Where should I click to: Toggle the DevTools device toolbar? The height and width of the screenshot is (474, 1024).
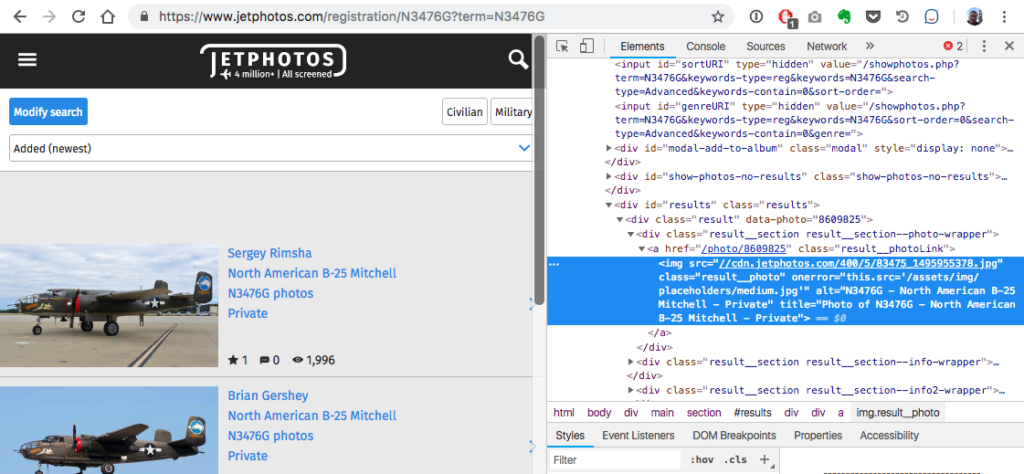point(586,46)
